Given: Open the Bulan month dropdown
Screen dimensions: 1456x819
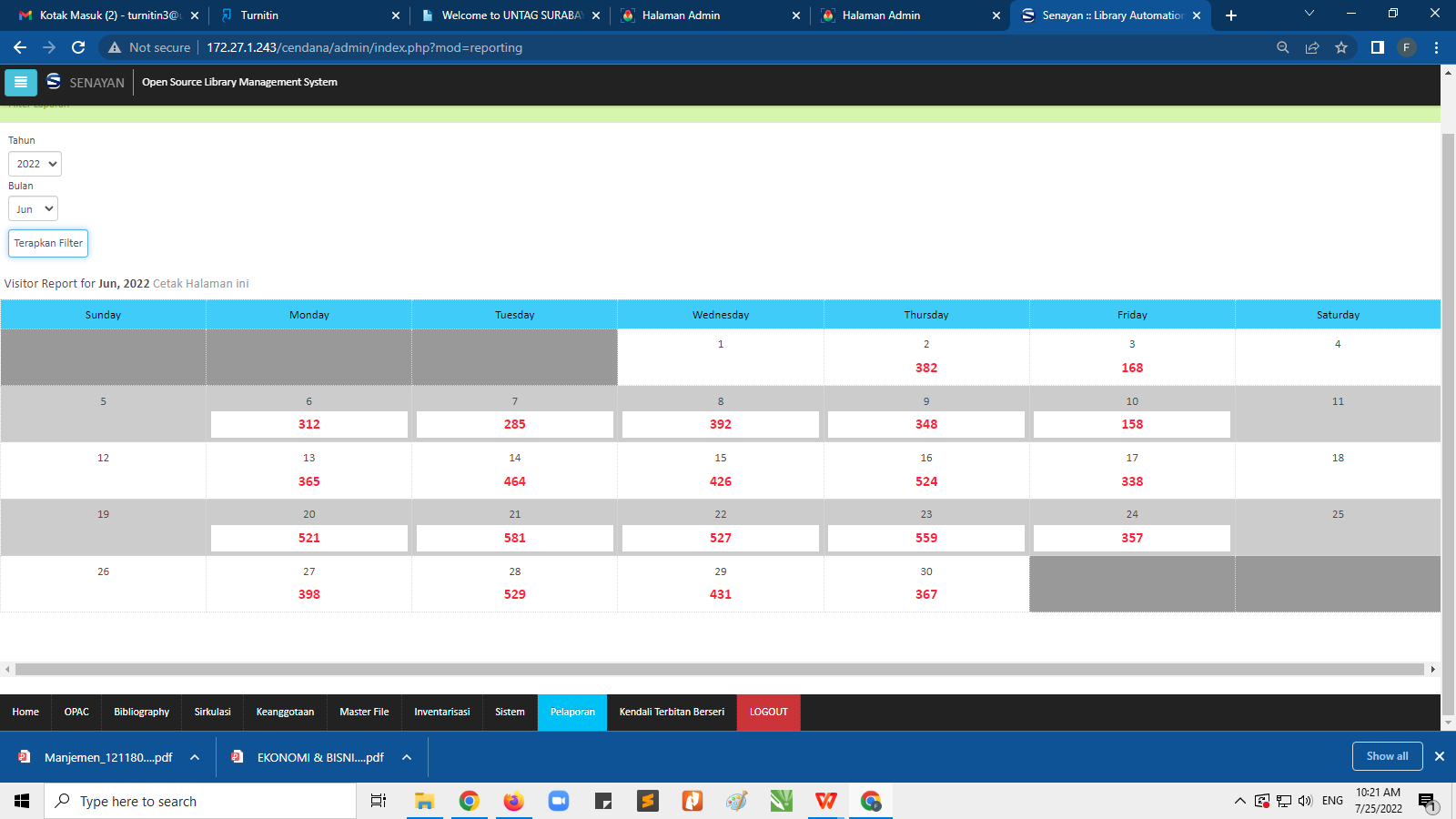Looking at the screenshot, I should (x=33, y=209).
